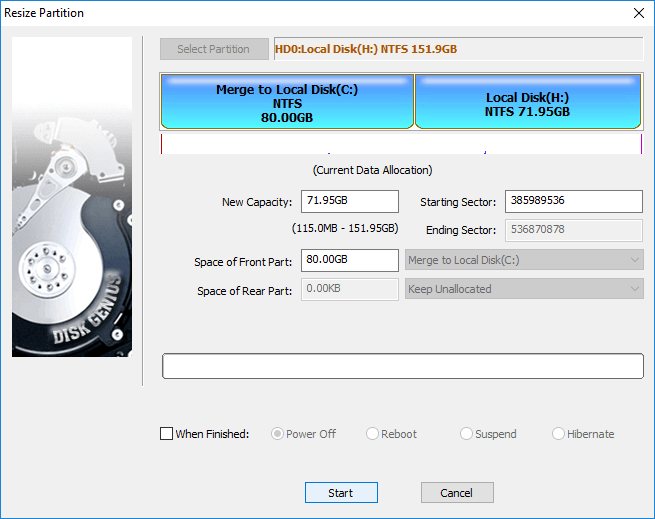655x519 pixels.
Task: Click the Start button
Action: coord(341,492)
